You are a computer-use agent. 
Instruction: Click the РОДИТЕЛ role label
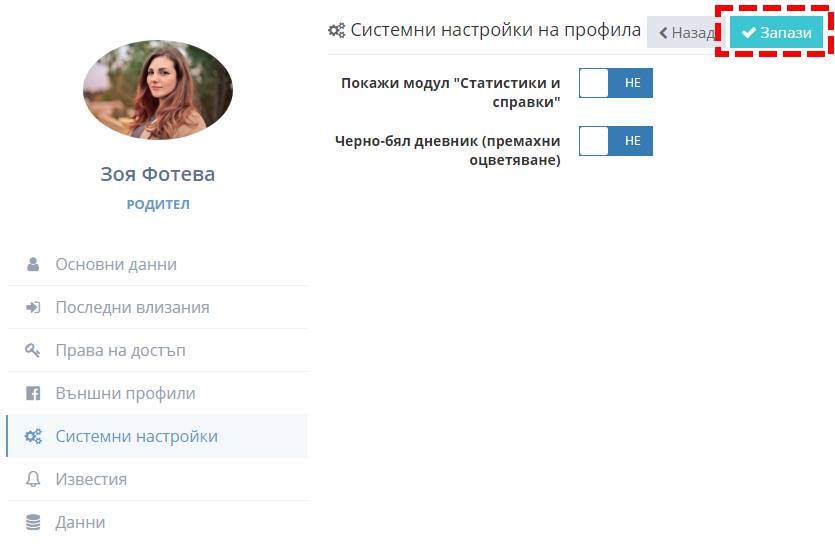158,205
